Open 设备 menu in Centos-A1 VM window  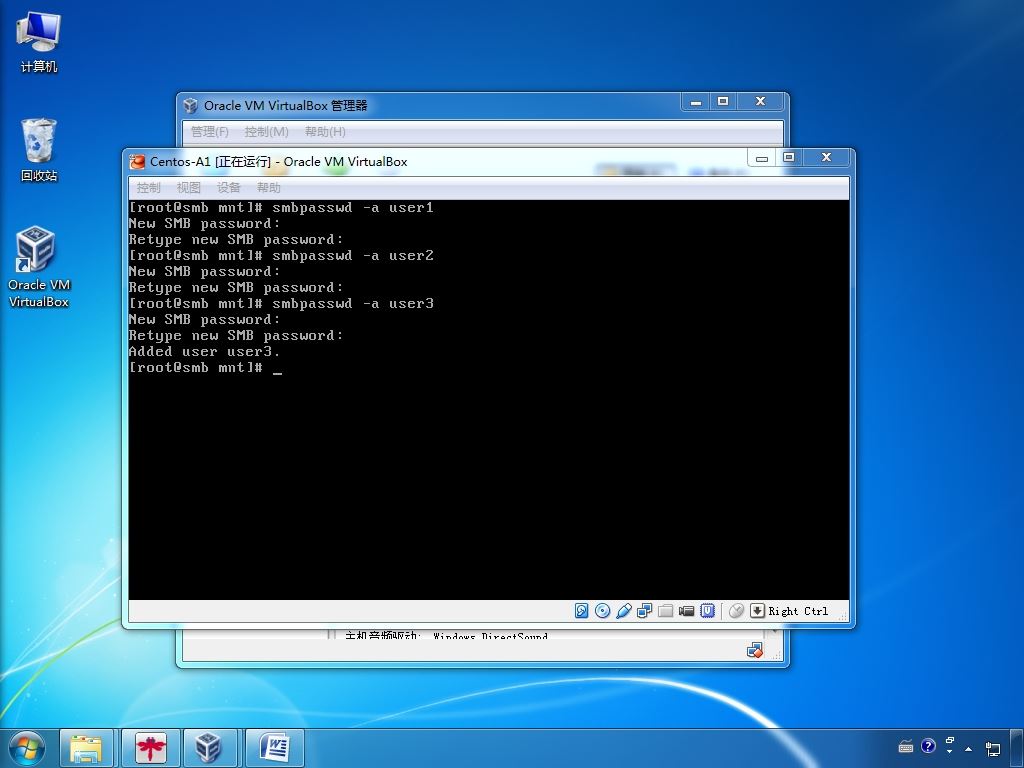(x=229, y=188)
